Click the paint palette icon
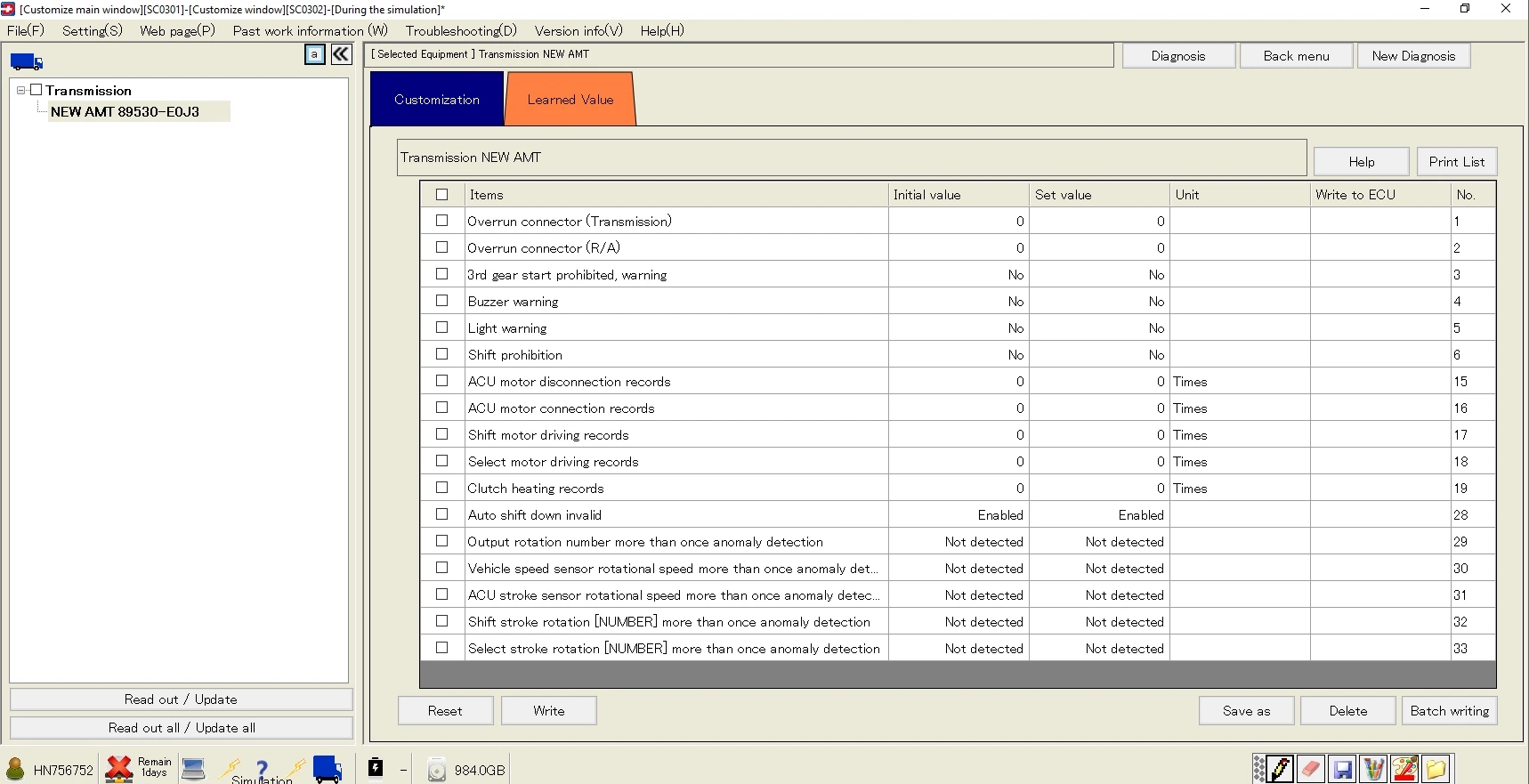The image size is (1529, 784). [1404, 769]
